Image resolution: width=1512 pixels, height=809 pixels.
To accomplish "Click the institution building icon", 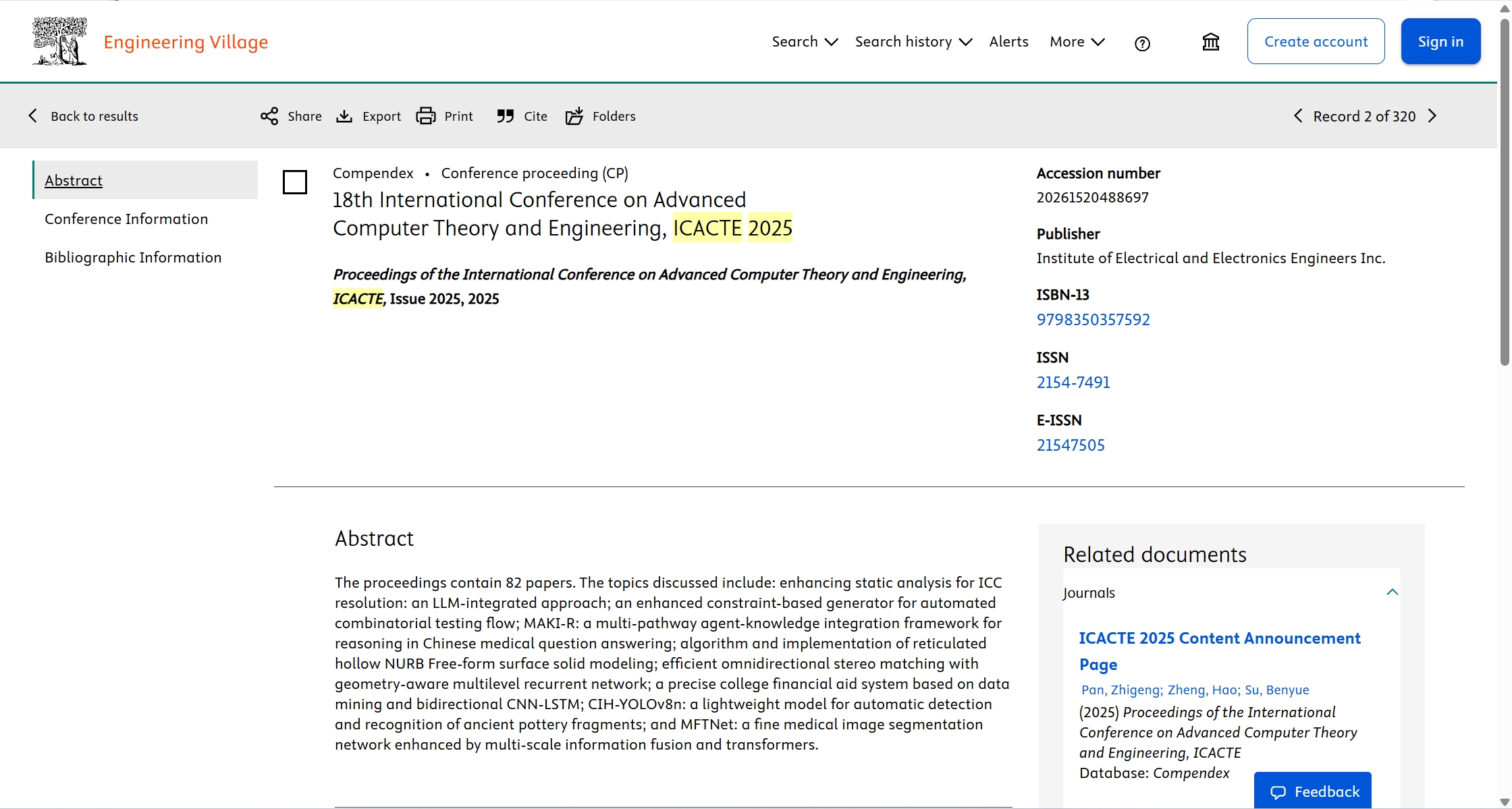I will (x=1211, y=43).
